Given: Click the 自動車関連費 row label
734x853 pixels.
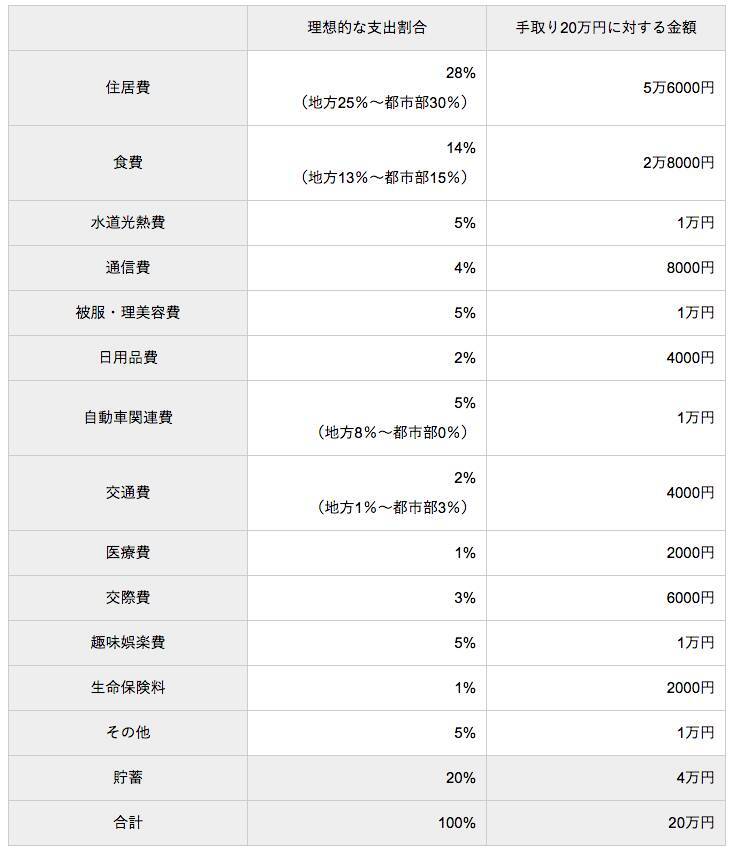Looking at the screenshot, I should coord(128,418).
